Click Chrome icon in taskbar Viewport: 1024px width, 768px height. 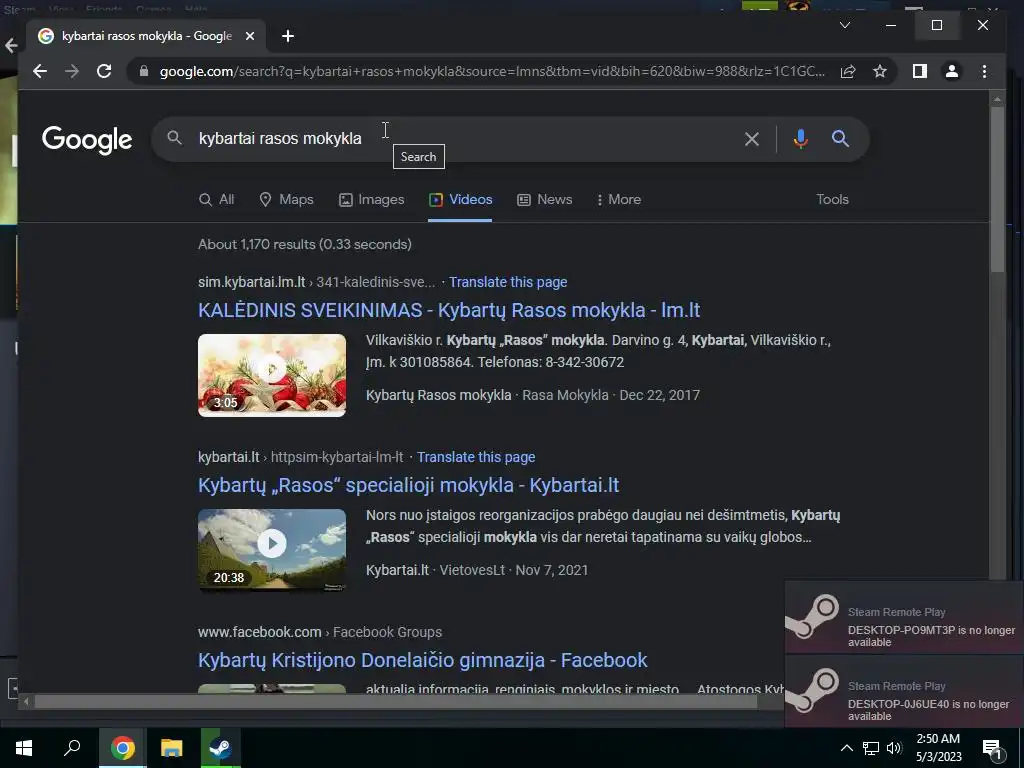[123, 748]
